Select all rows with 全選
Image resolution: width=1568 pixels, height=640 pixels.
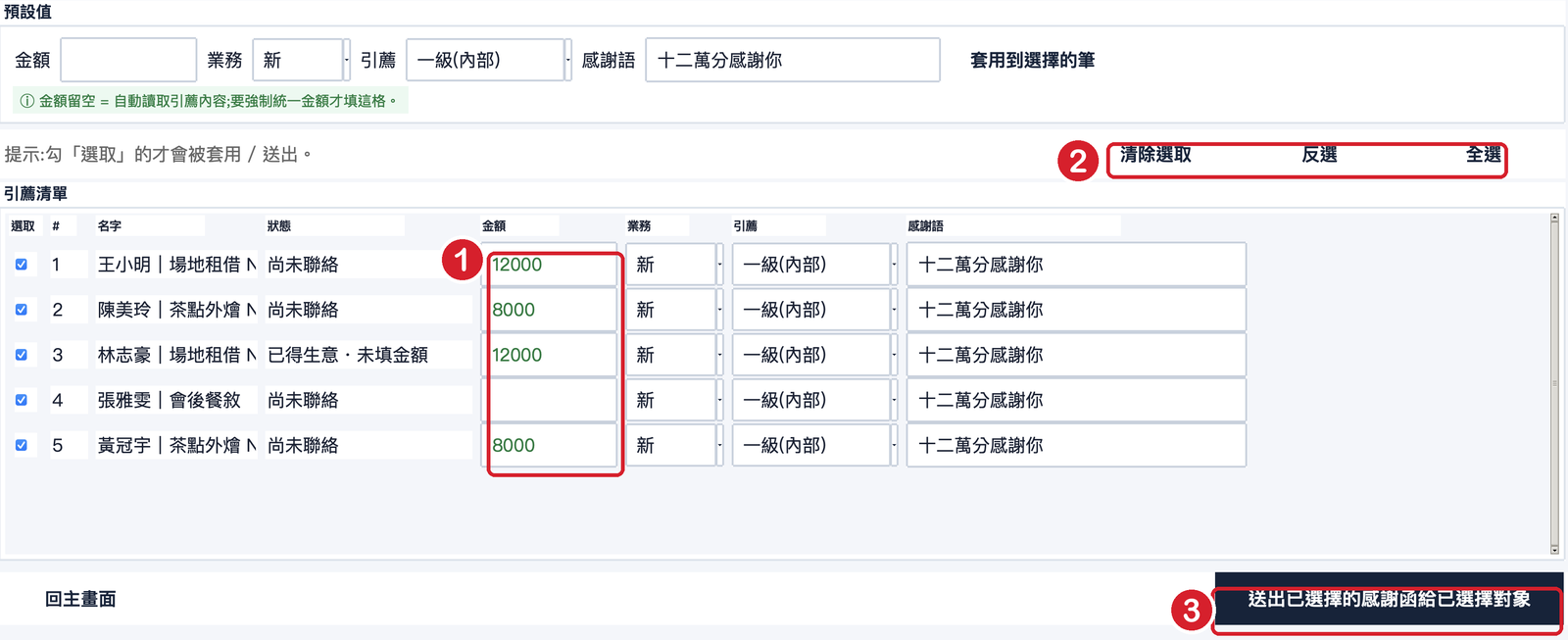1483,155
